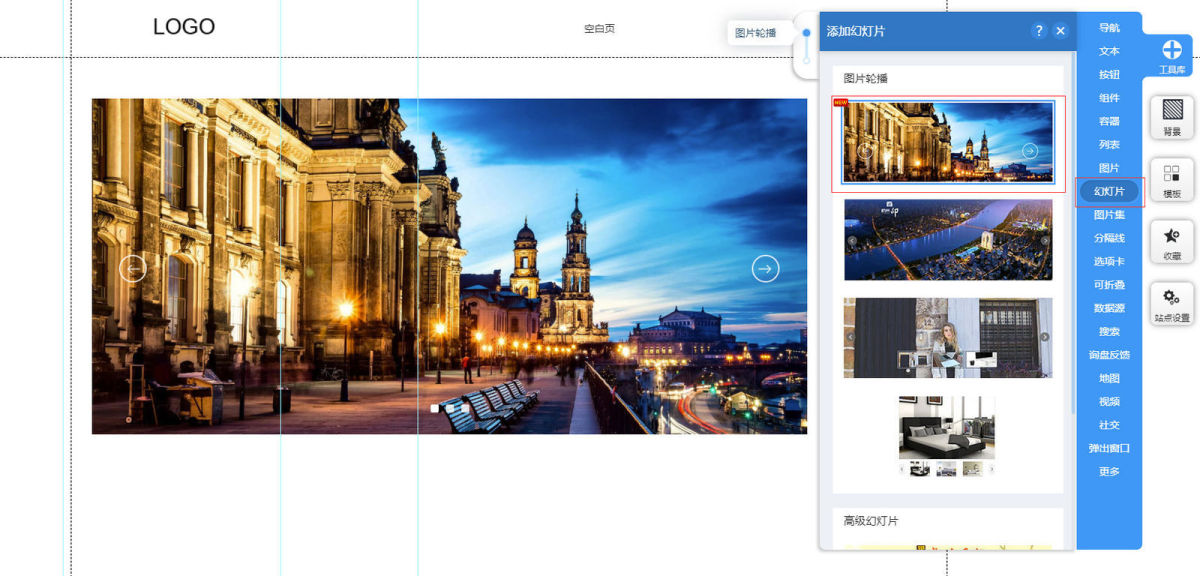Open the 背景 background tool
Screen dimensions: 1200x576
pyautogui.click(x=1172, y=109)
